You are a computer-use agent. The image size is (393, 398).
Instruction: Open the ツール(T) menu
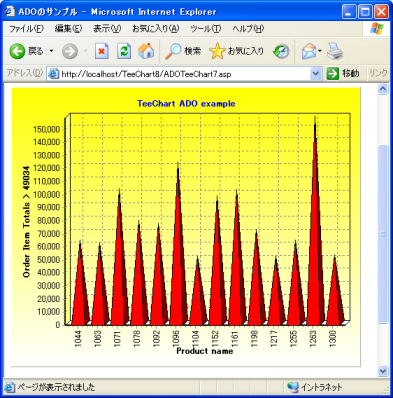click(205, 29)
